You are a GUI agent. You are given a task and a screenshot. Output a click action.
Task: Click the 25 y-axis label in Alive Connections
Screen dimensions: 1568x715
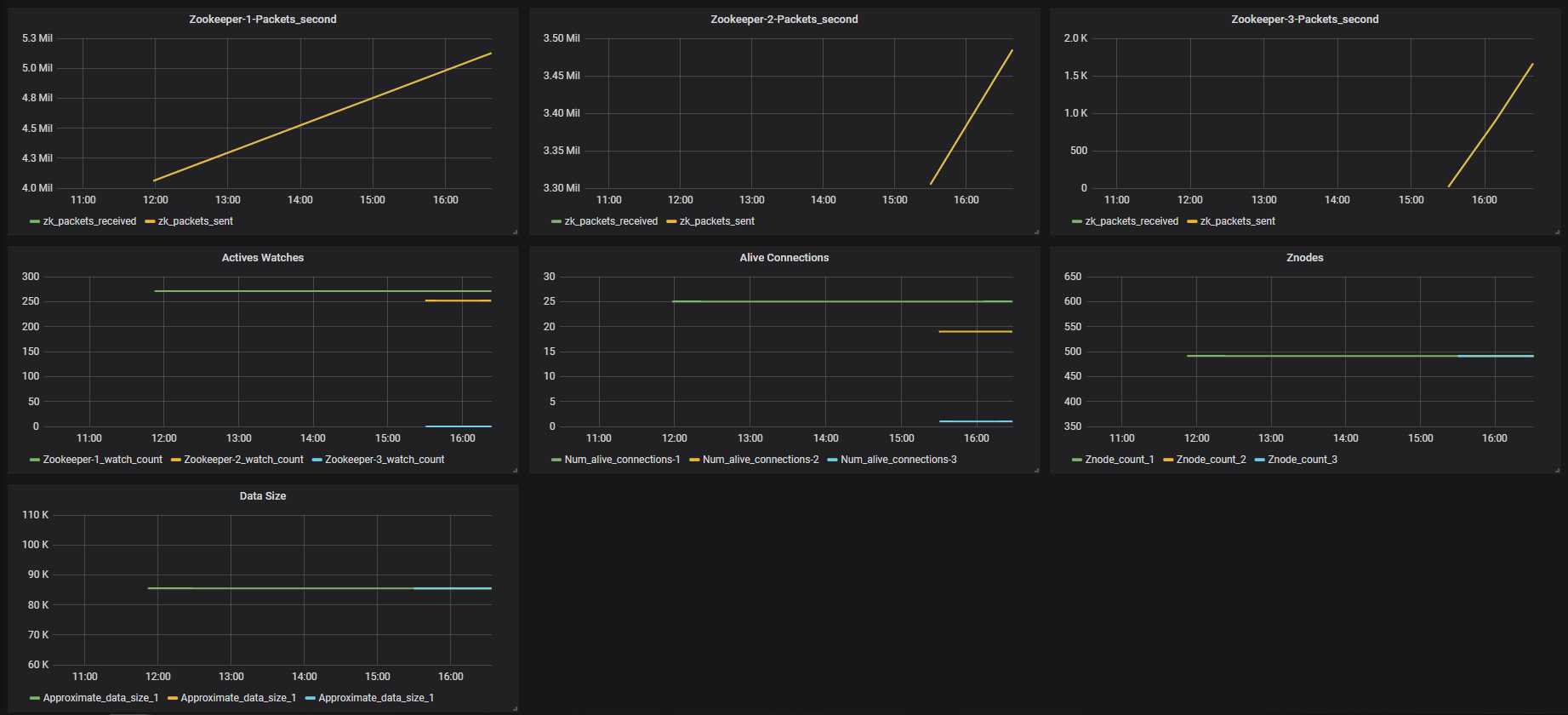550,301
